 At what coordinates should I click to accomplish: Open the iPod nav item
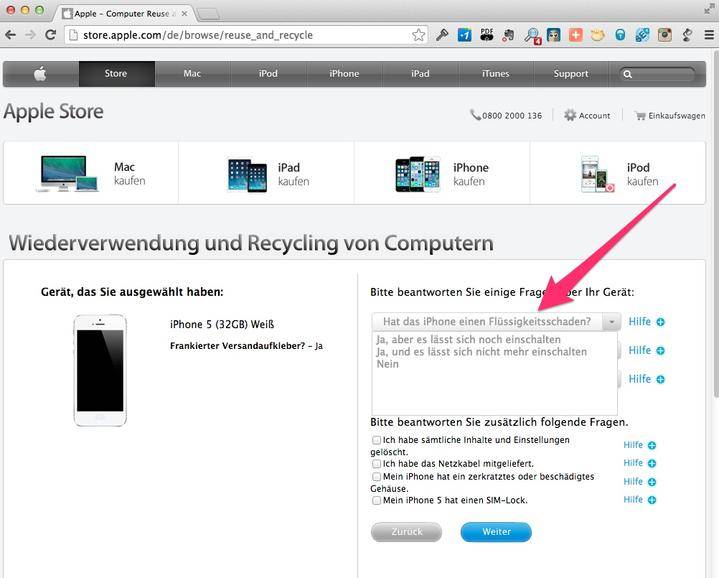(268, 74)
